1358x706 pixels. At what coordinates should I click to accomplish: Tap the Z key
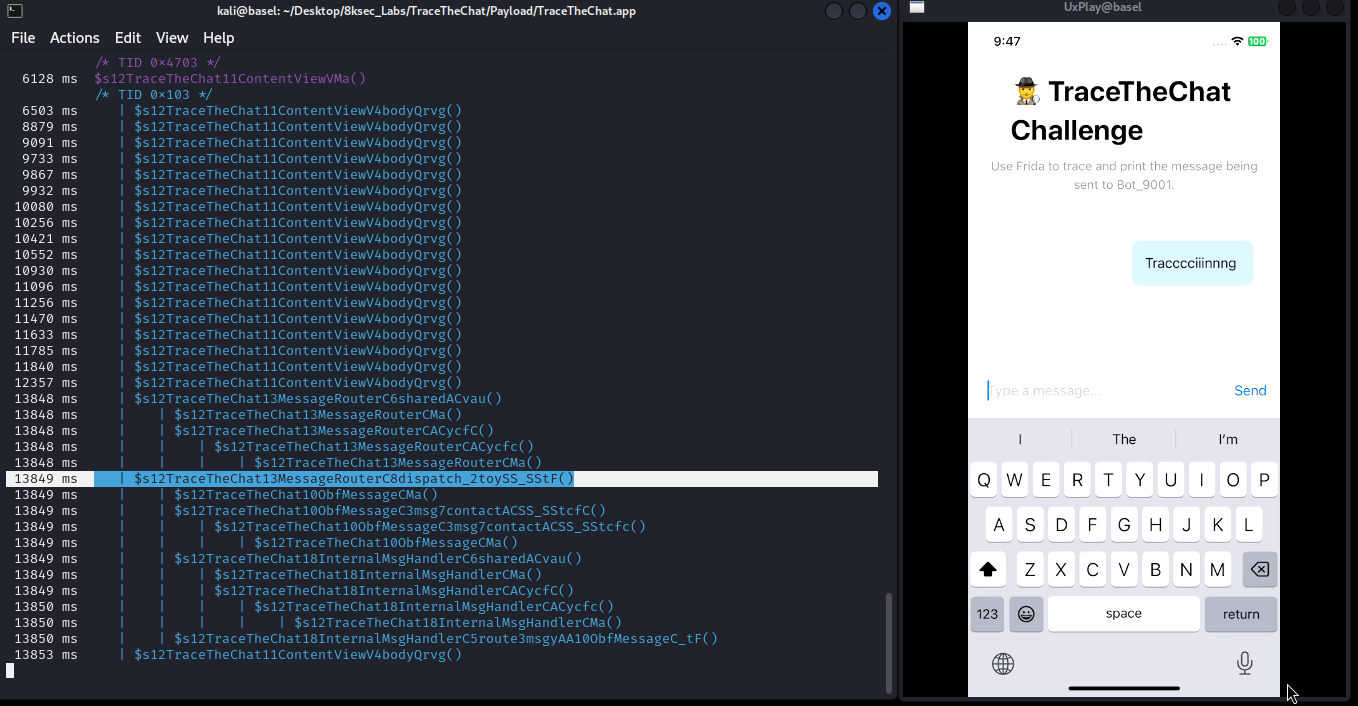point(1030,570)
